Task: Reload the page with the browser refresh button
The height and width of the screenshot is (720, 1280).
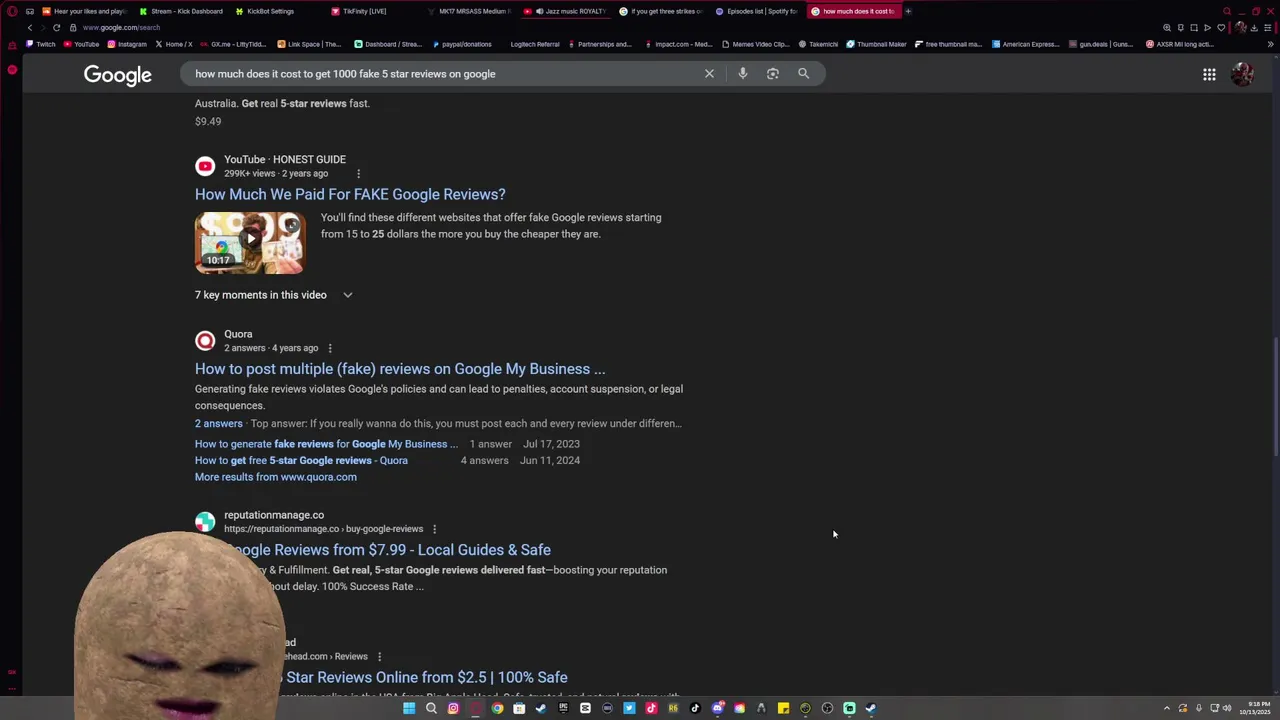Action: coord(56,27)
